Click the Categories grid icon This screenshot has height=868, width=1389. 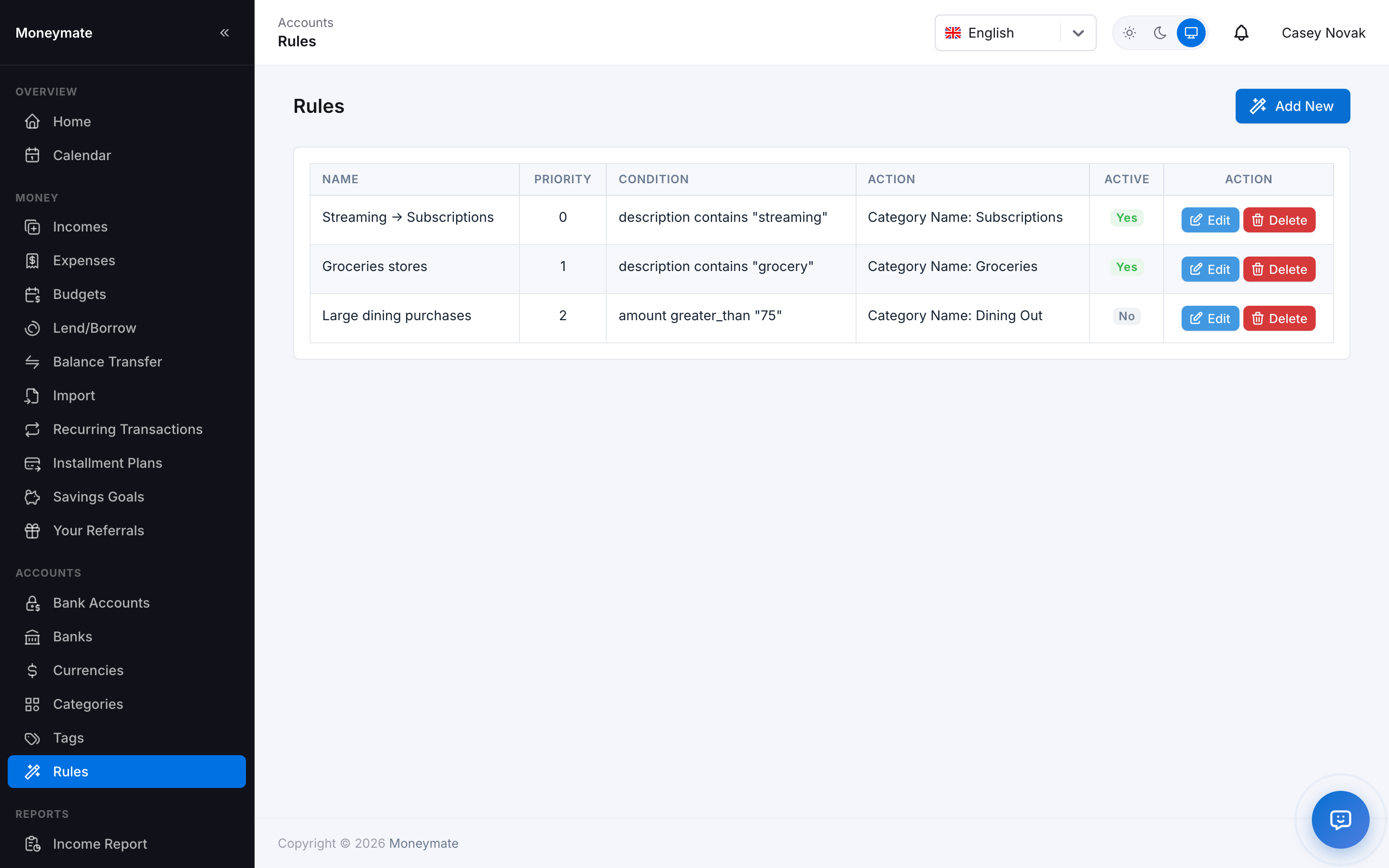tap(33, 705)
